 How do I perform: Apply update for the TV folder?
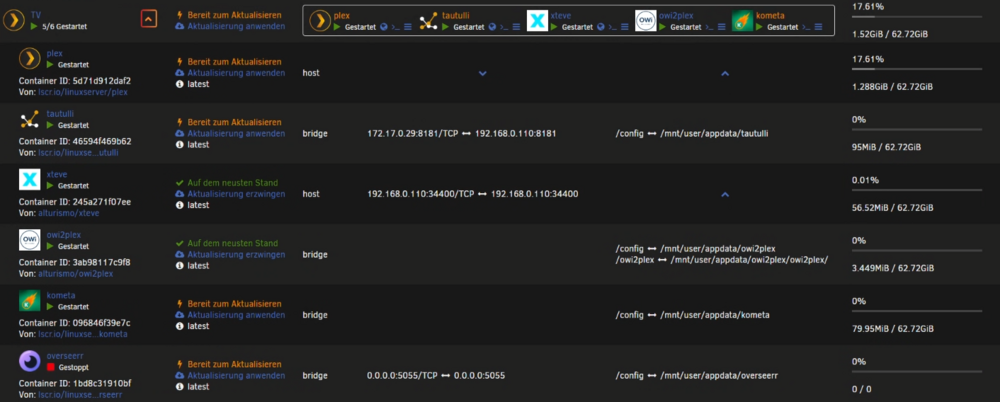point(236,27)
